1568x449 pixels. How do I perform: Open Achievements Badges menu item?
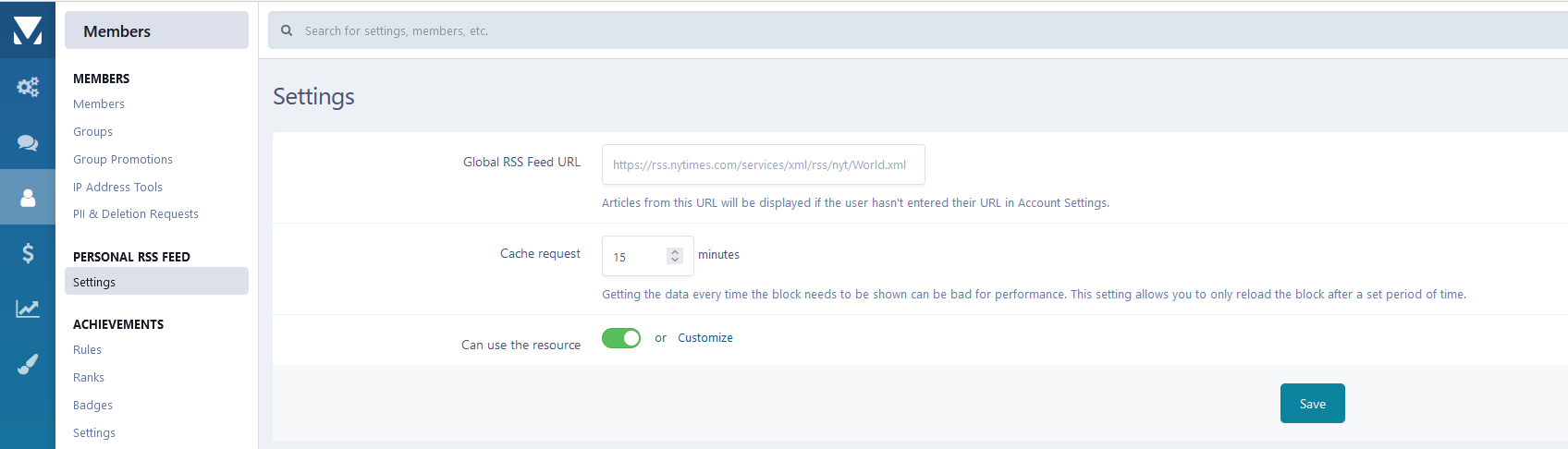(92, 406)
